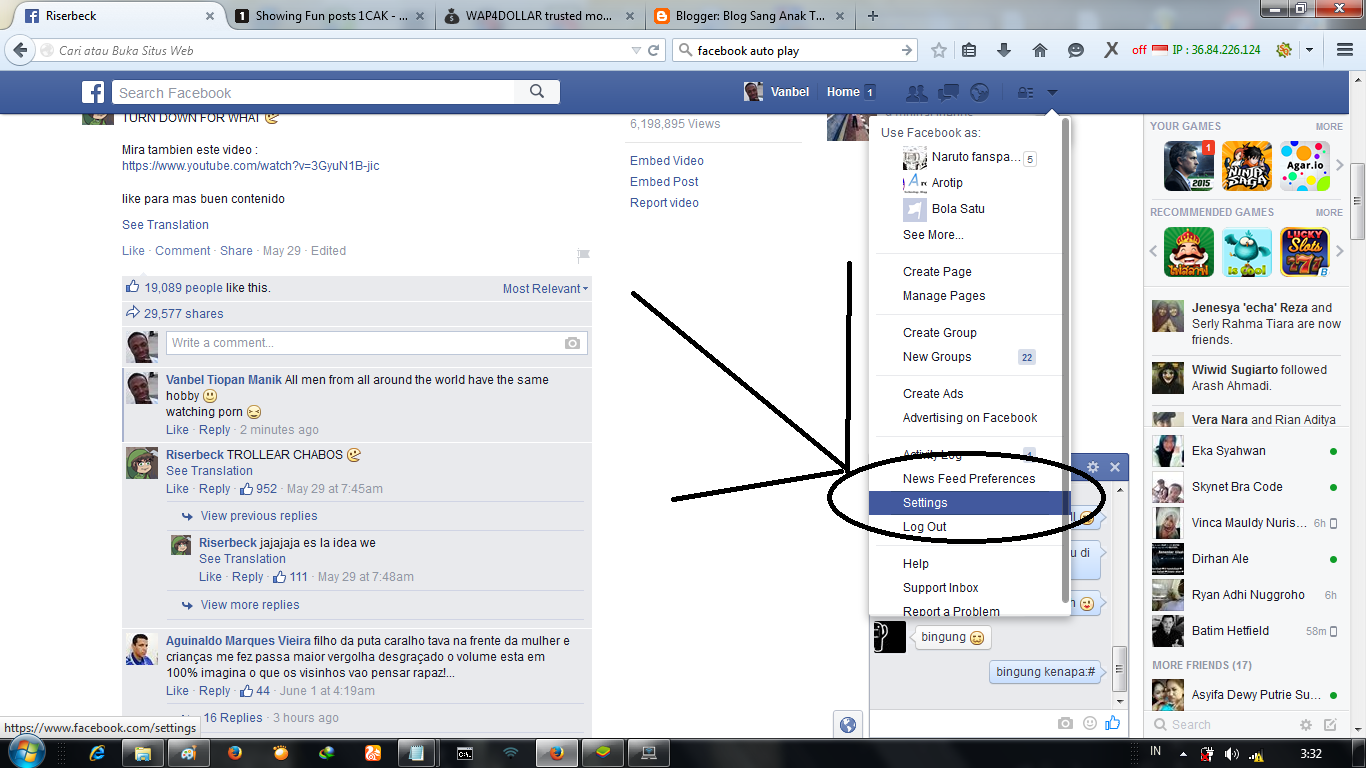Click the Write a comment field
This screenshot has width=1366, height=768.
coord(376,343)
